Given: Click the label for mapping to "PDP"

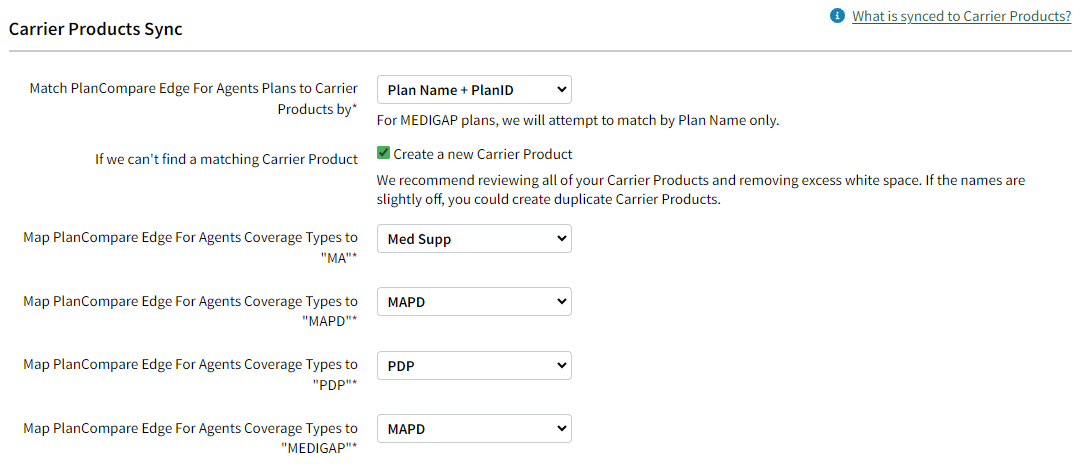Looking at the screenshot, I should [x=190, y=374].
